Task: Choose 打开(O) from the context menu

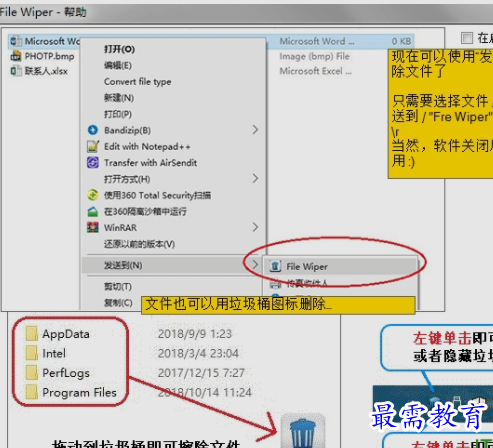Action: coord(119,49)
